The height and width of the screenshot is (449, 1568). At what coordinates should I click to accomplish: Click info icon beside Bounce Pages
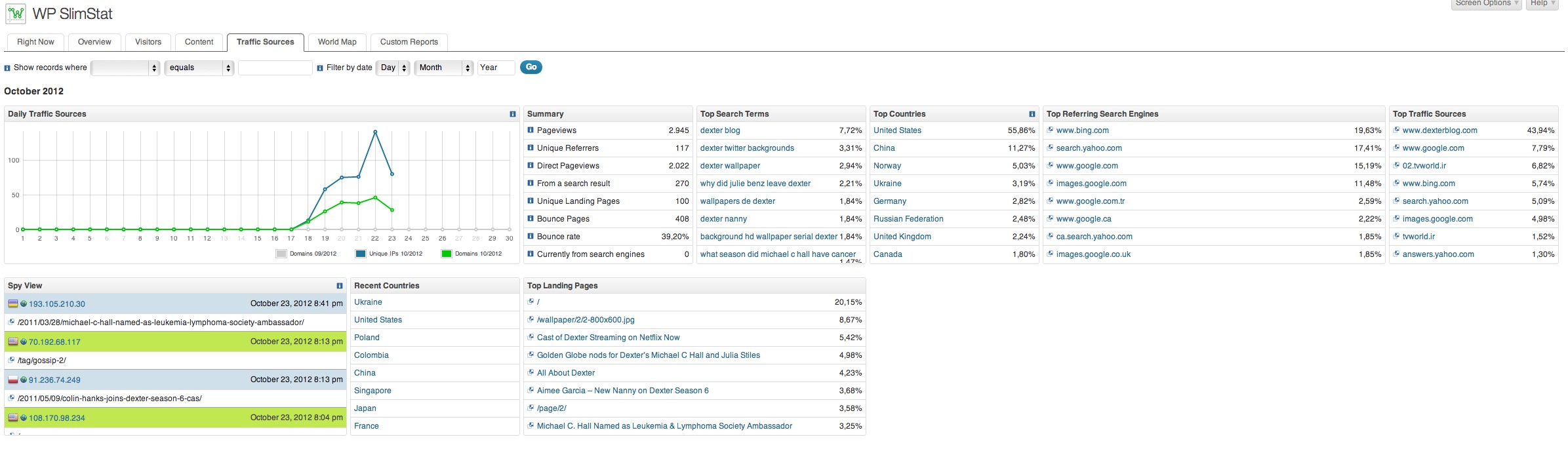click(x=531, y=218)
